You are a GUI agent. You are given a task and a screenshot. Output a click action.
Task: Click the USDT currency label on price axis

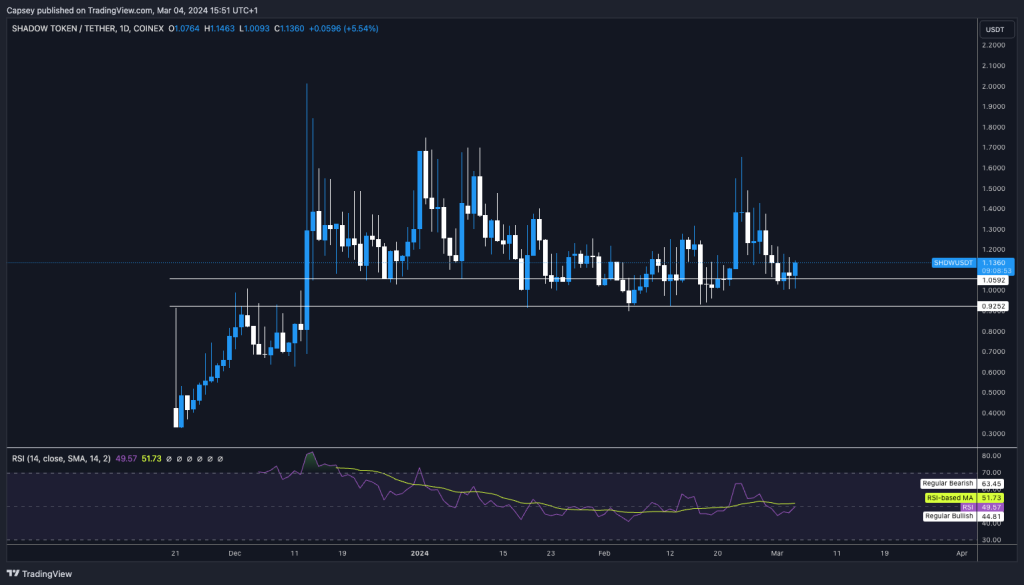(995, 29)
